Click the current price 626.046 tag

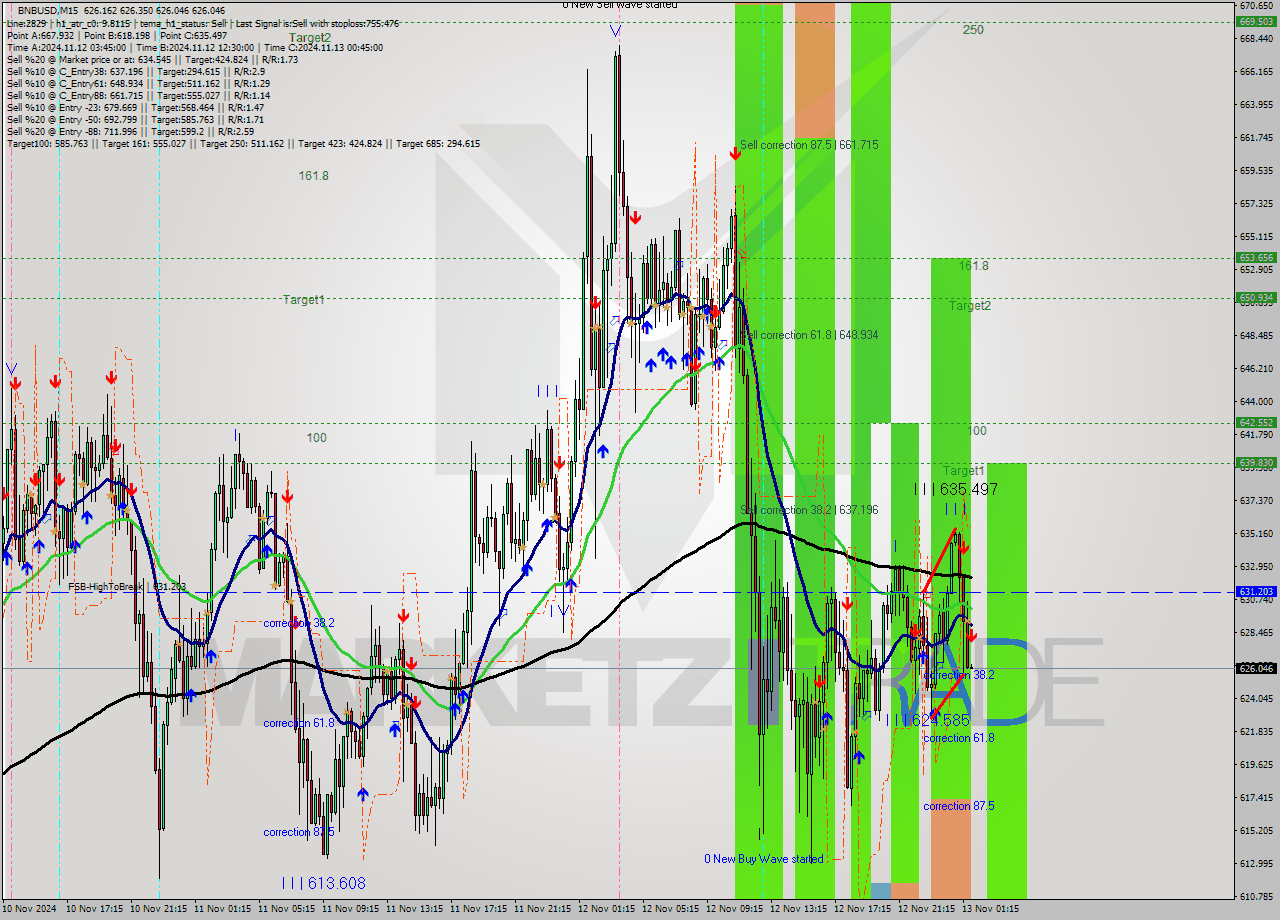(1255, 668)
